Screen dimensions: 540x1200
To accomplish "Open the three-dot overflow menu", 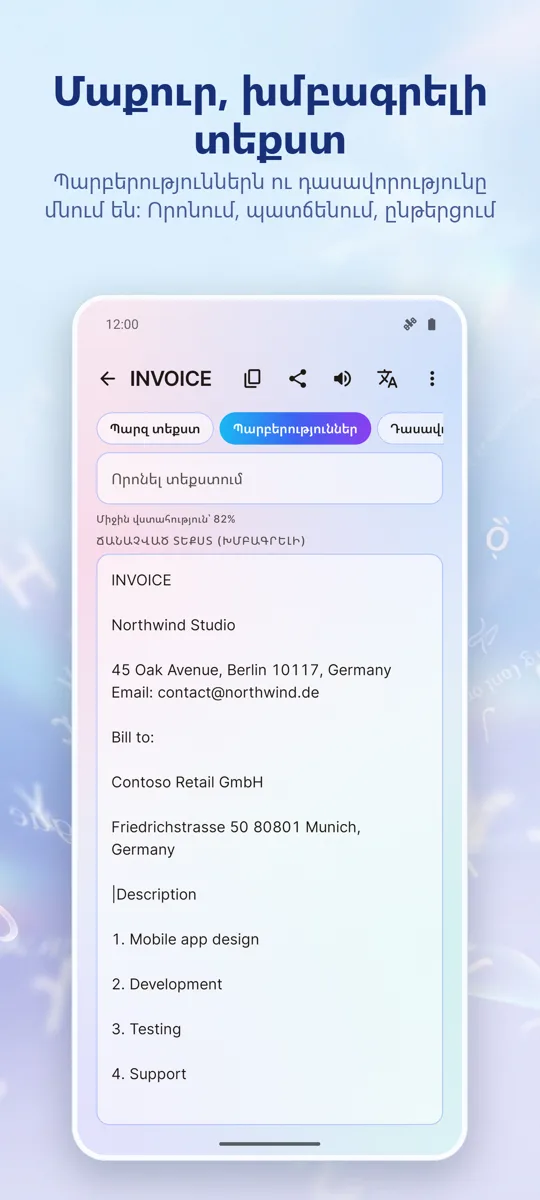I will 432,379.
